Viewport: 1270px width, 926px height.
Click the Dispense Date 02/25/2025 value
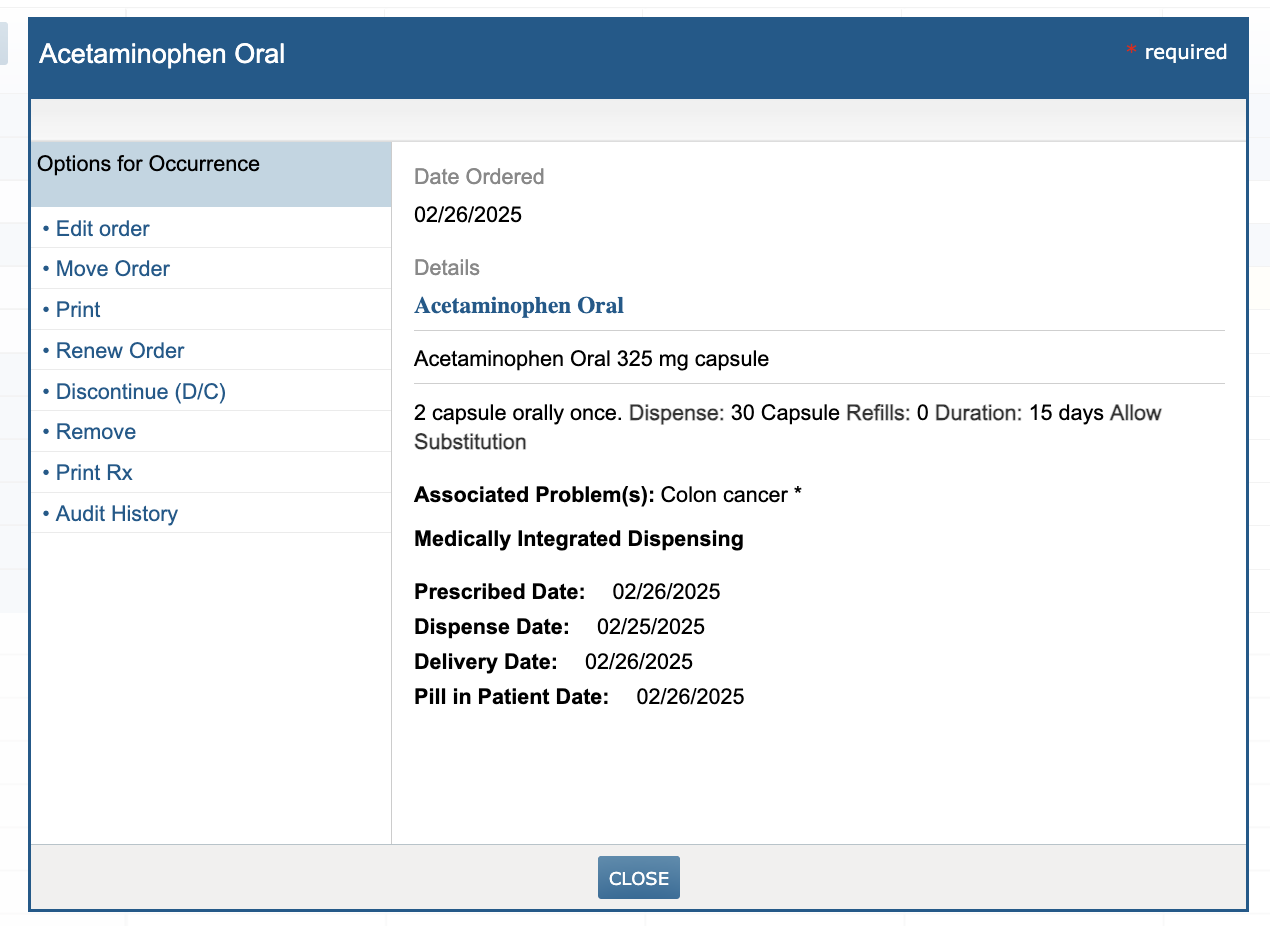650,627
